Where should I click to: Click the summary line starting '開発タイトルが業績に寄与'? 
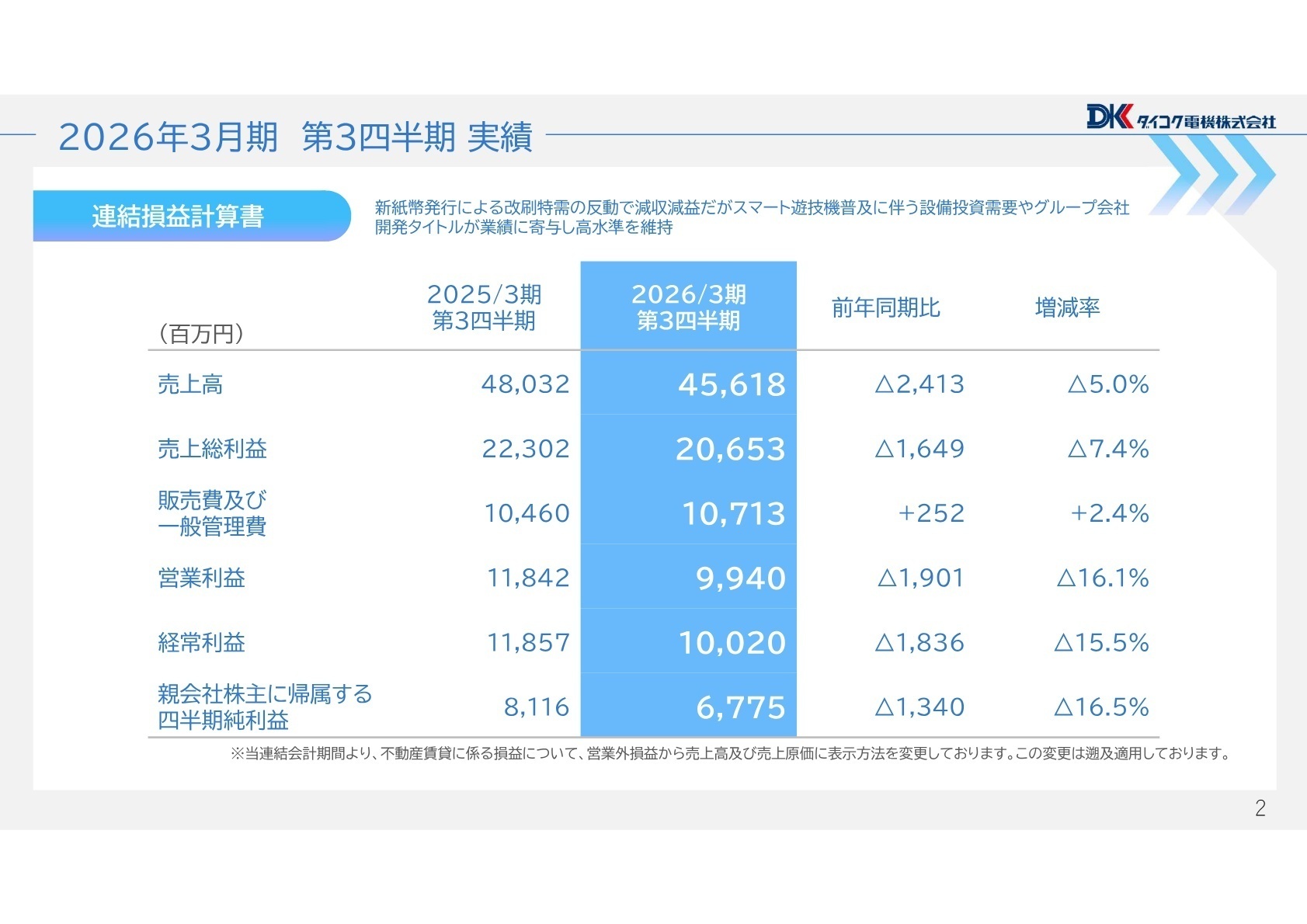coord(523,228)
